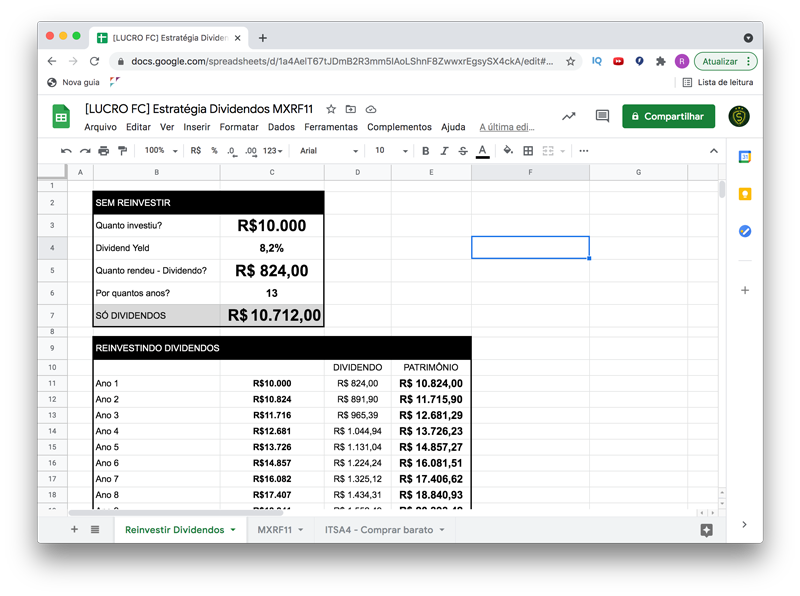Viewport: 800px width, 596px height.
Task: Open the all sheets list
Action: [x=95, y=529]
